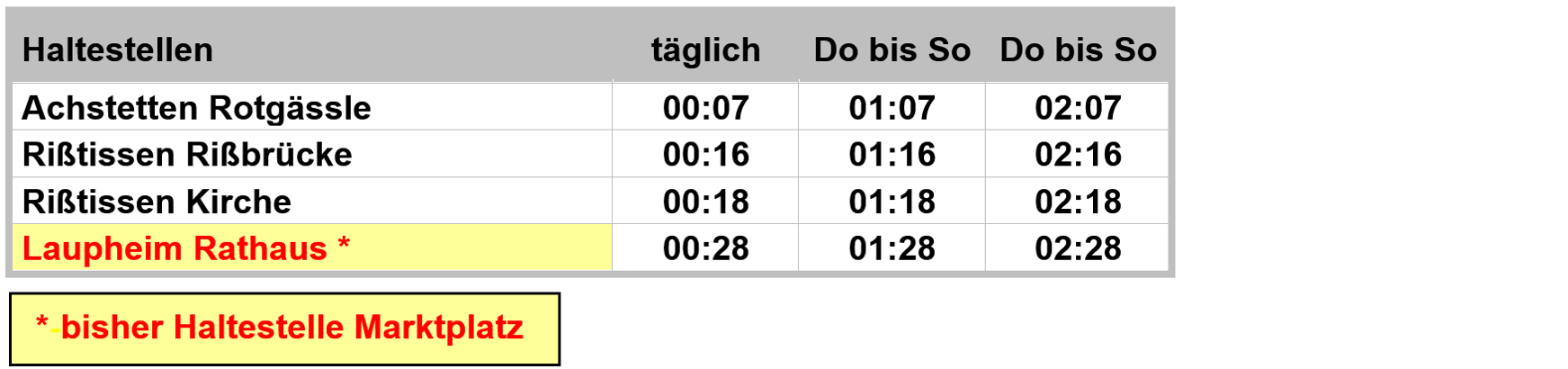
Task: Click the 00:16 time cell
Action: 705,154
